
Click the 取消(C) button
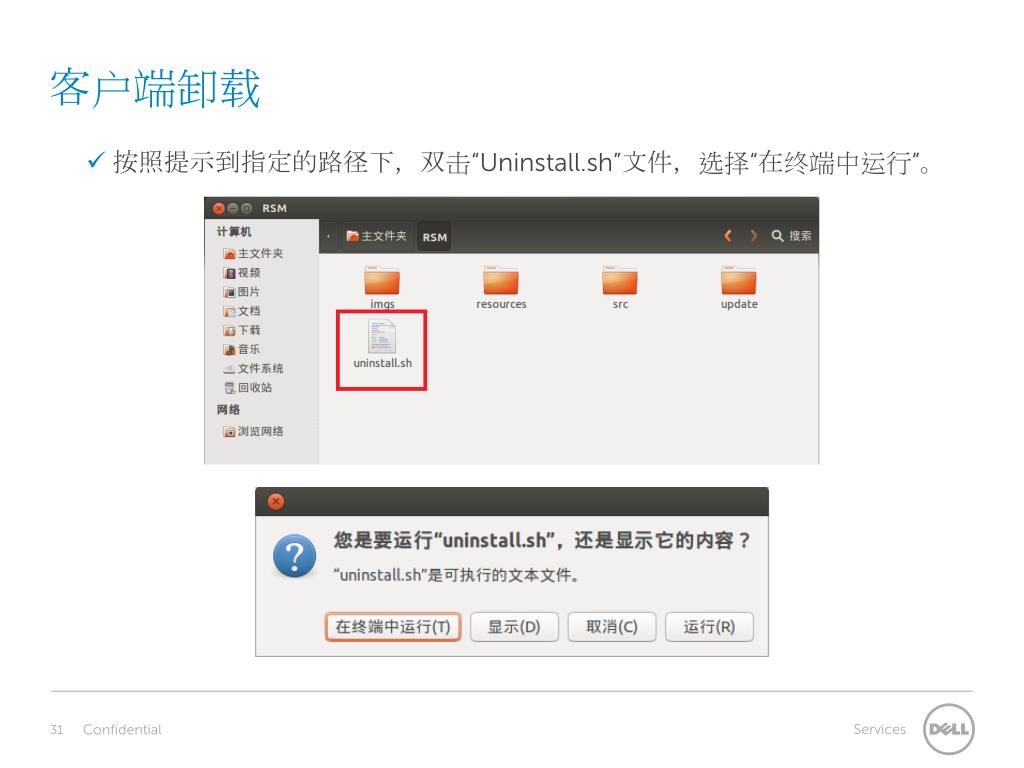[612, 627]
